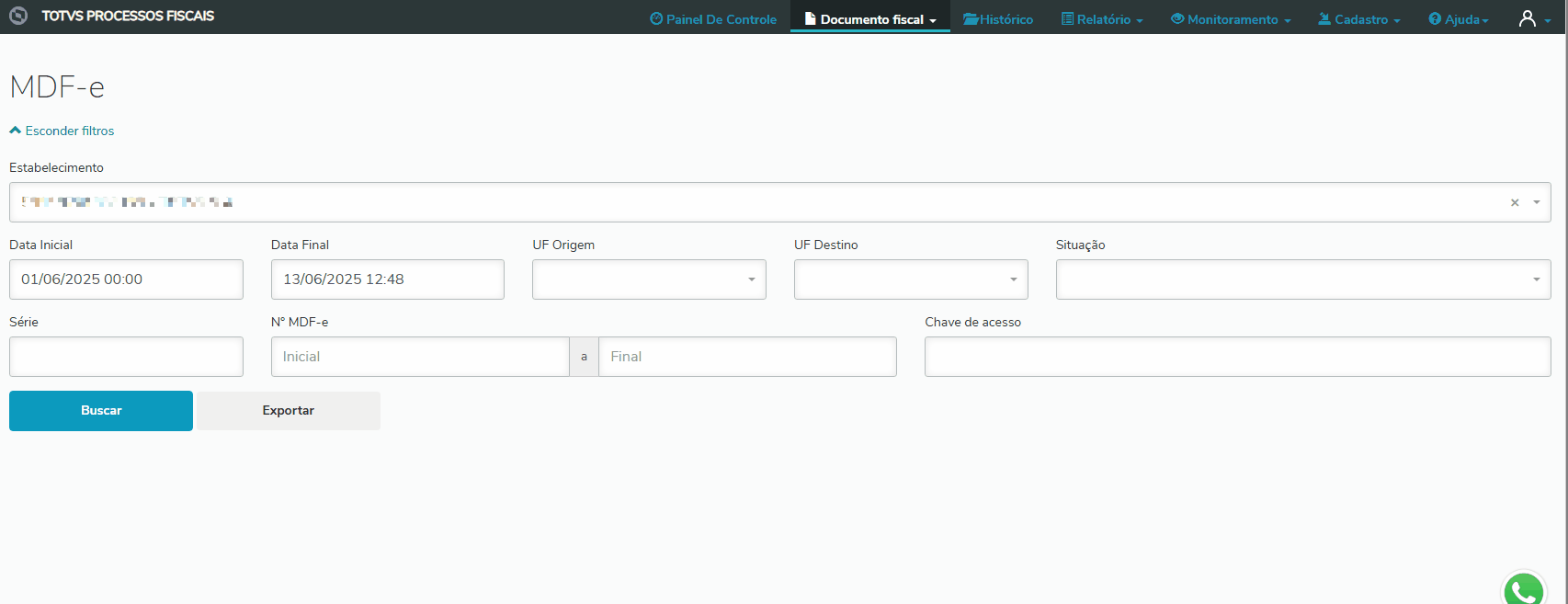The height and width of the screenshot is (604, 1568).
Task: Open the Monitoramento menu
Action: pyautogui.click(x=1231, y=19)
